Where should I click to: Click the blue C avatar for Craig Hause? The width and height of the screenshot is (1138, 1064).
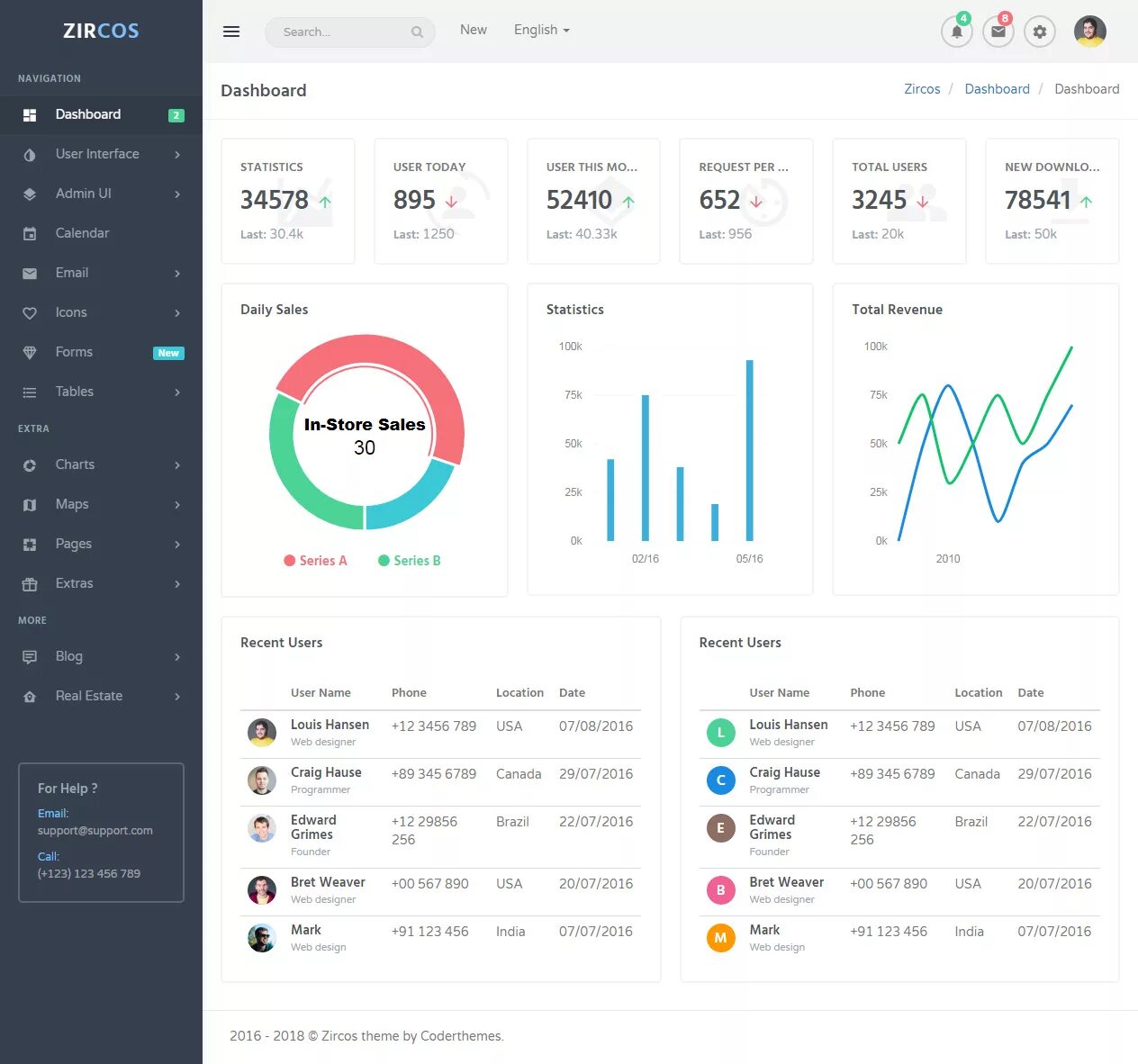[x=720, y=780]
